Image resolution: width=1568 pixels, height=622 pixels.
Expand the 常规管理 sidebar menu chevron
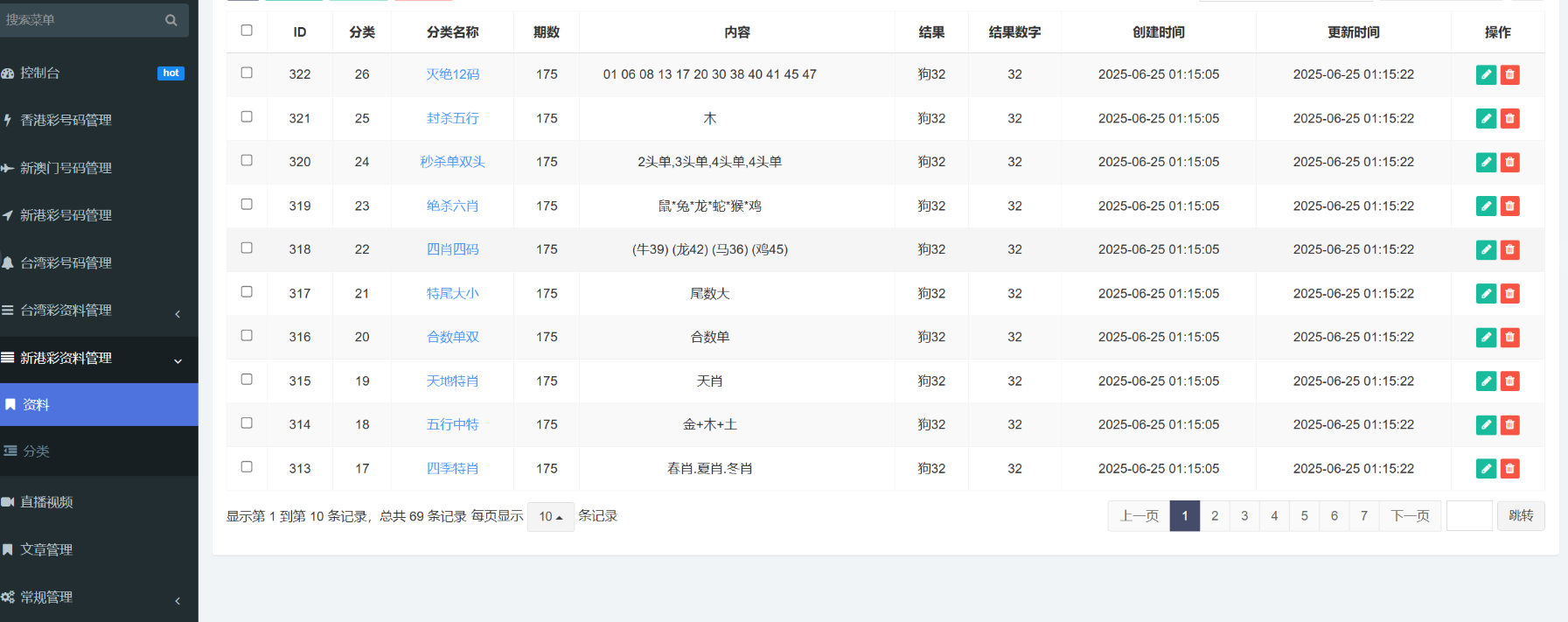(x=178, y=601)
